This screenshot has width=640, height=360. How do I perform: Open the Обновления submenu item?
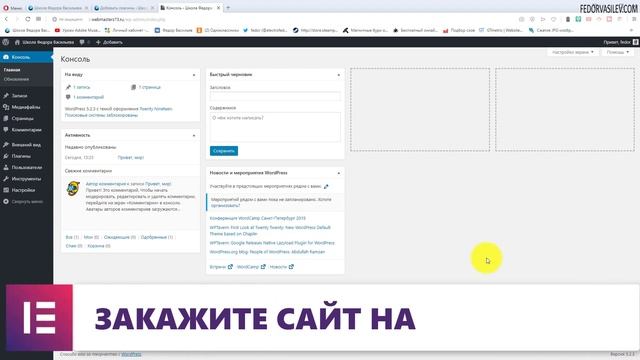tap(16, 79)
